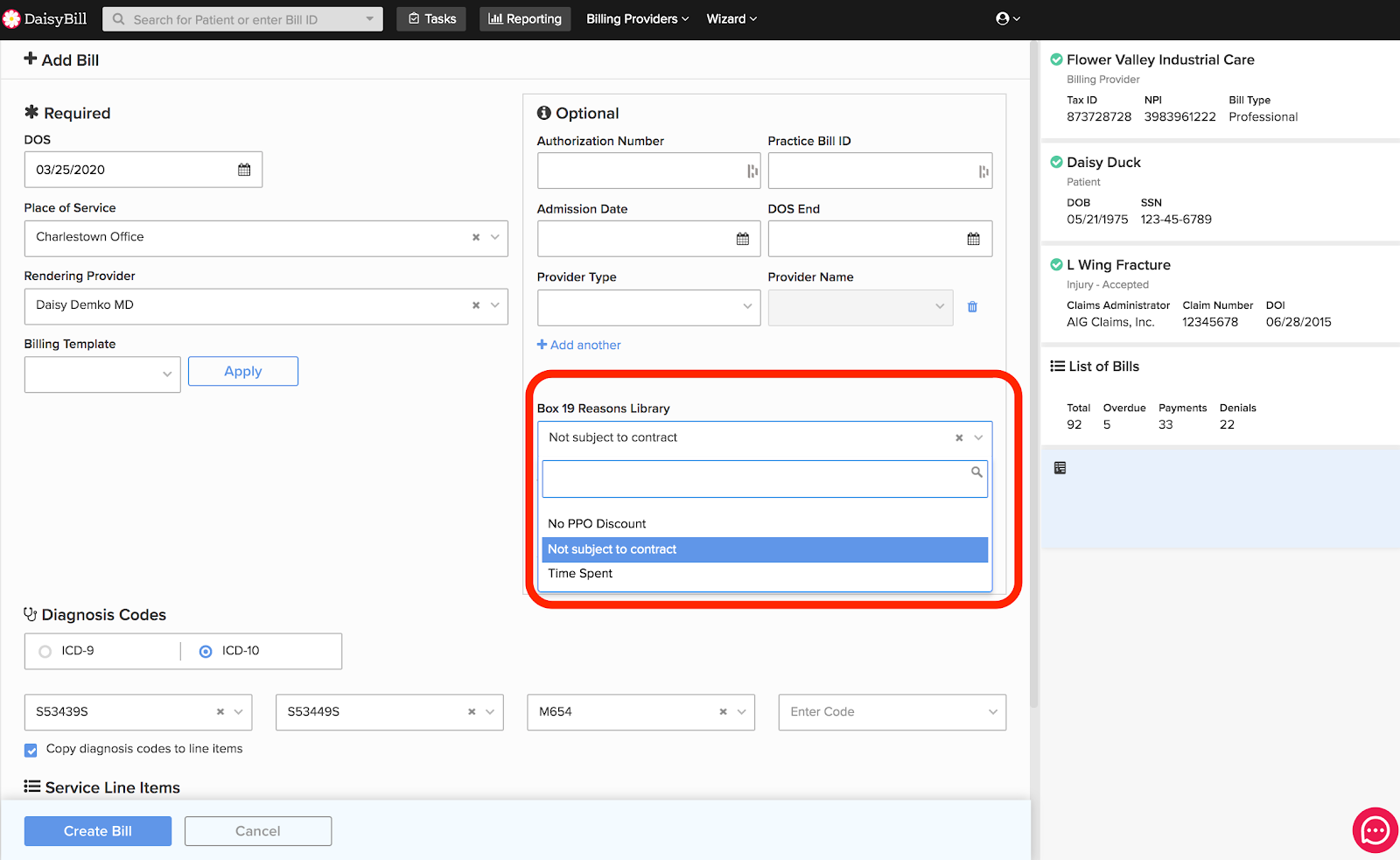Click Daisy Duck patient green checkmark

coord(1056,162)
